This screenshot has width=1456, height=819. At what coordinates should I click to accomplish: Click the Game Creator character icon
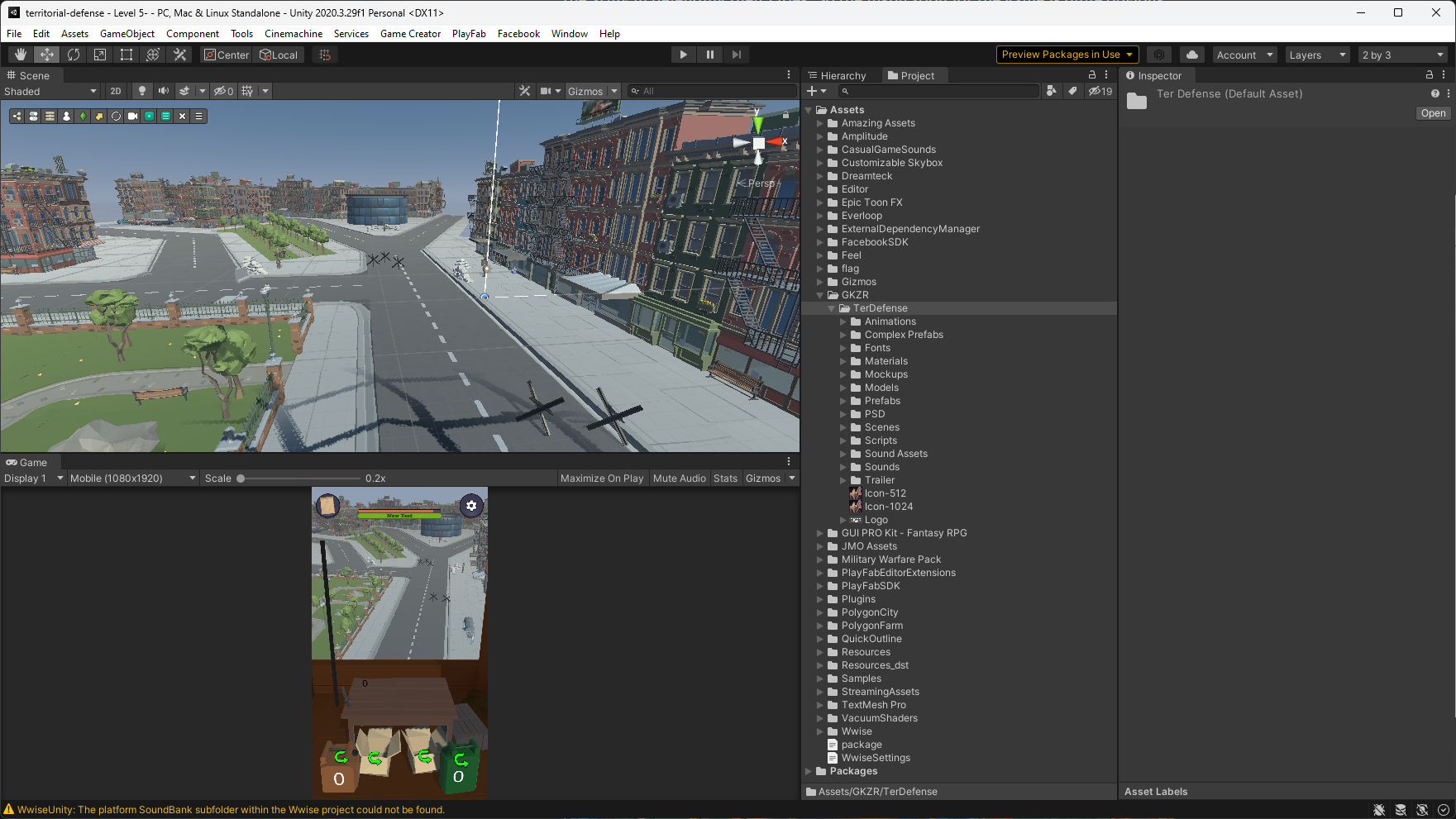(x=67, y=116)
